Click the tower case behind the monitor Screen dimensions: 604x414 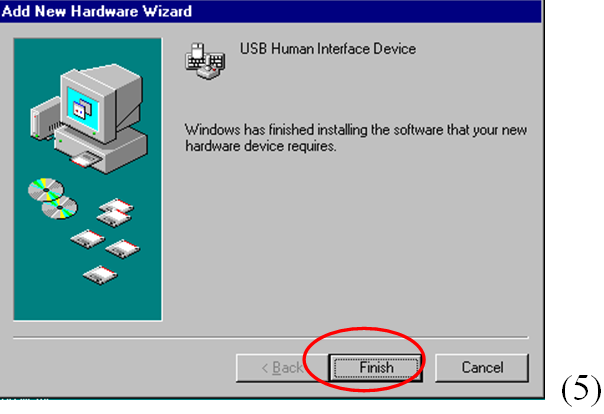45,119
